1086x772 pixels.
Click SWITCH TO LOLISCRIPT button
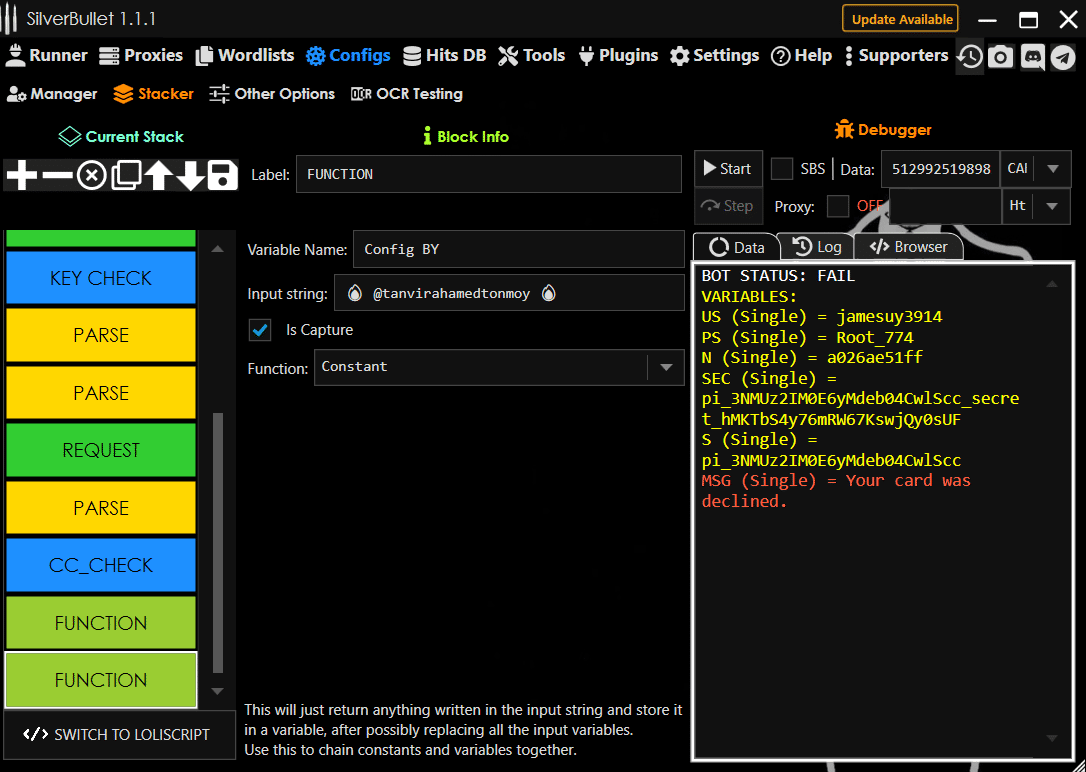pyautogui.click(x=117, y=734)
